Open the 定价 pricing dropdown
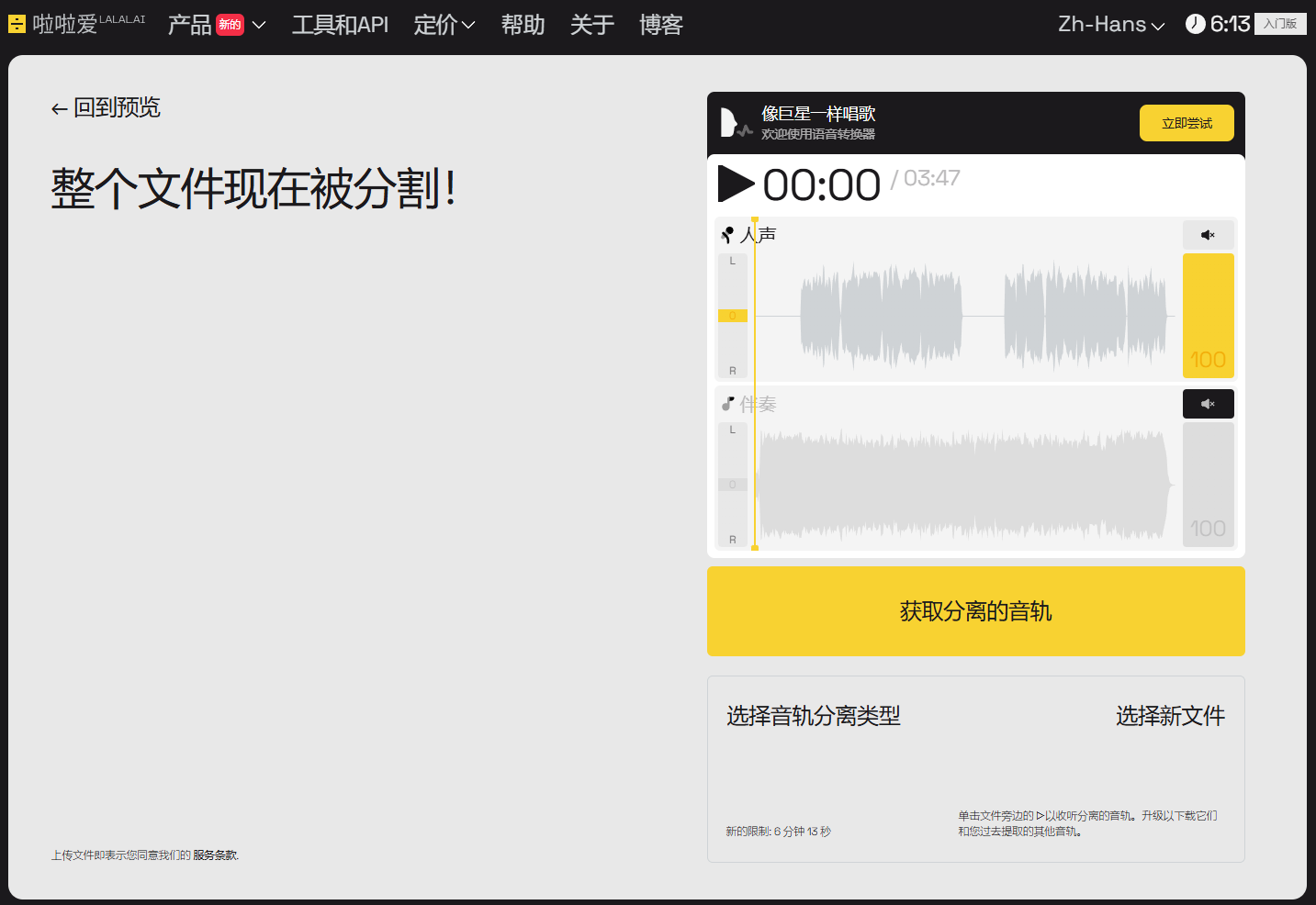 444,26
